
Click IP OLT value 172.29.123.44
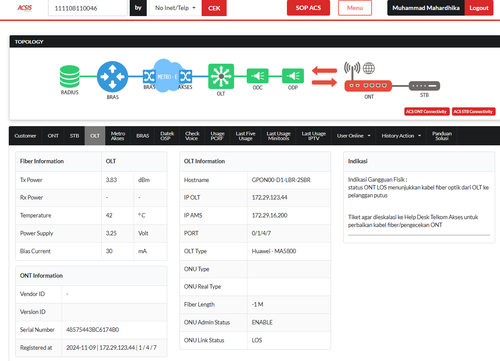point(269,197)
